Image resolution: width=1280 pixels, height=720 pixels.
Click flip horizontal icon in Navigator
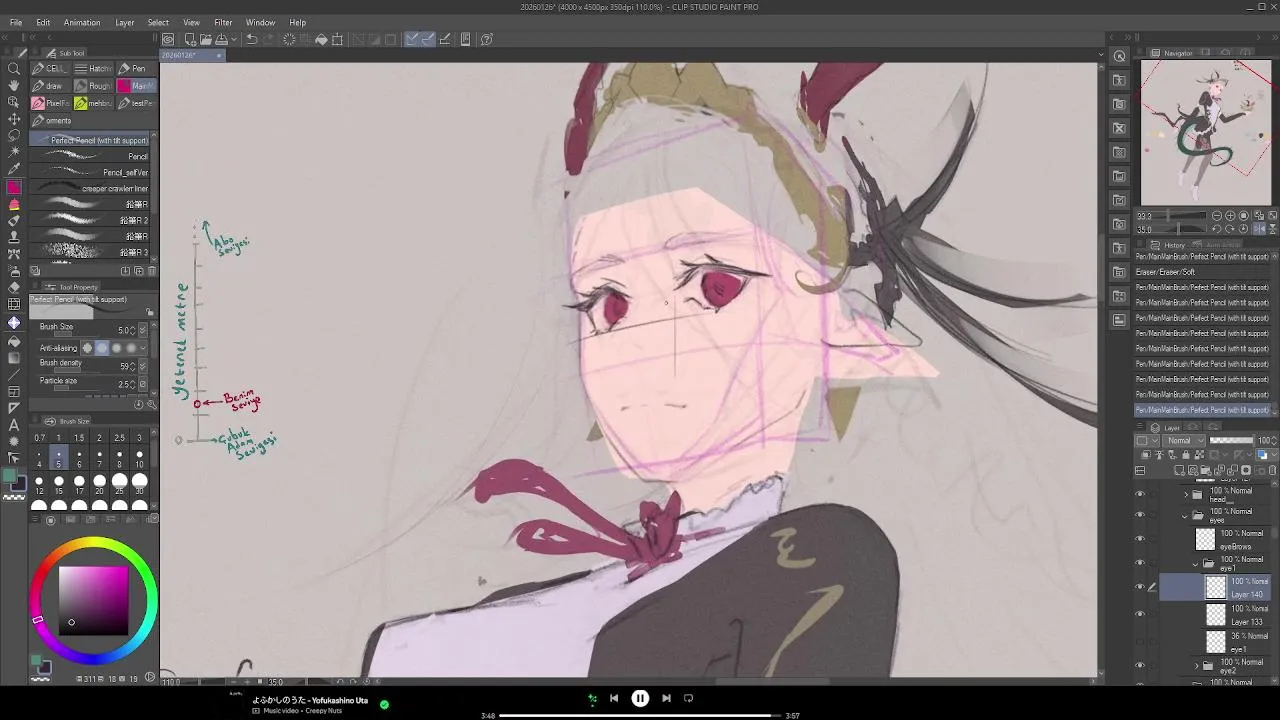point(1260,229)
